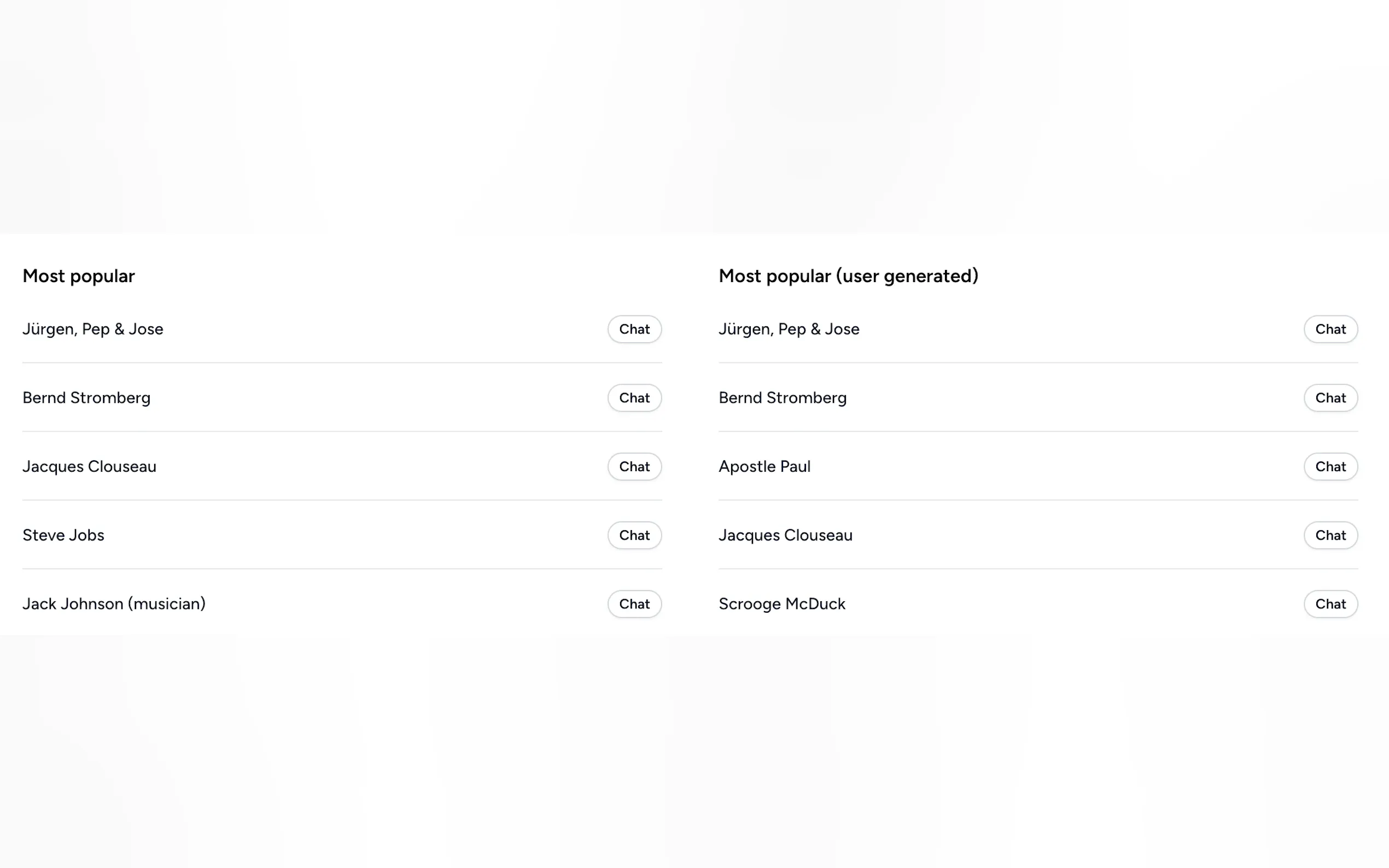The height and width of the screenshot is (868, 1389).
Task: Open chat with Bernd Stromberg in Most popular
Action: tap(634, 398)
